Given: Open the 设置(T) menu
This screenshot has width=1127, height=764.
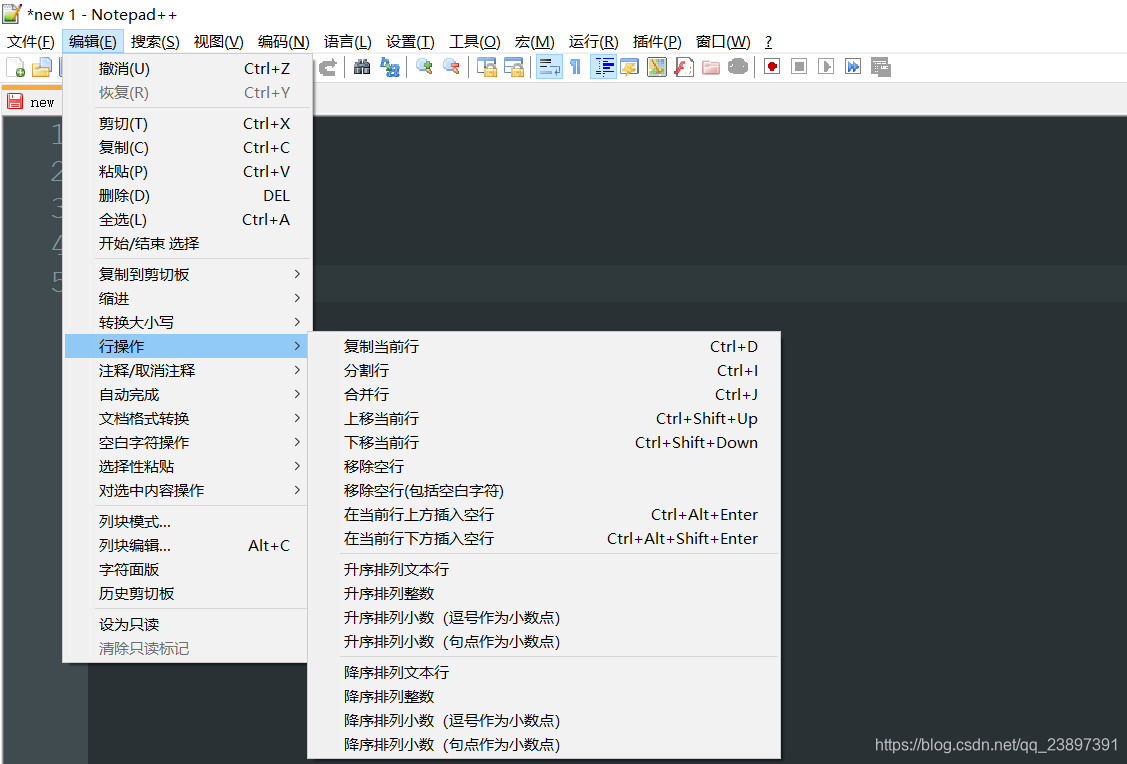Looking at the screenshot, I should pyautogui.click(x=410, y=42).
